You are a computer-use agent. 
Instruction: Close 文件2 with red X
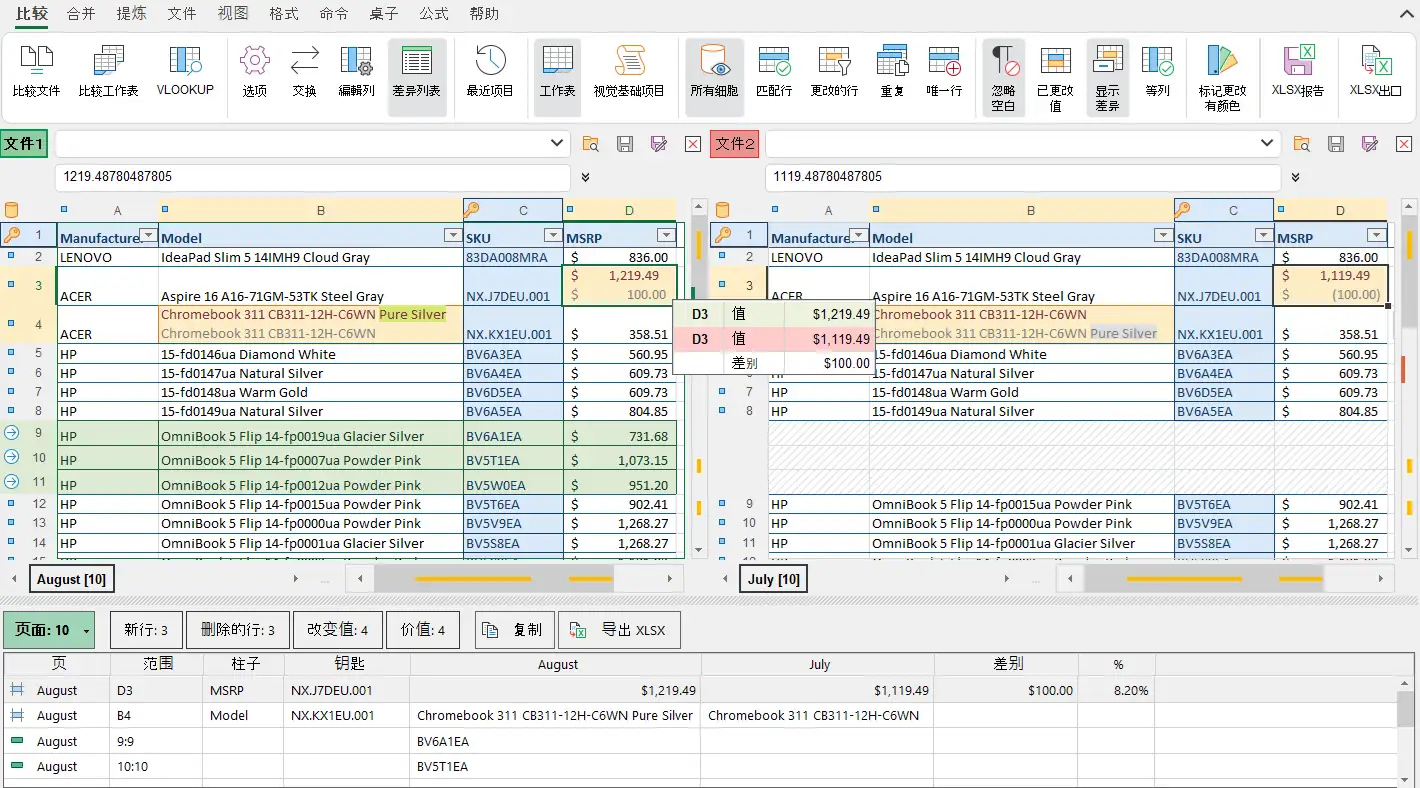click(x=1403, y=144)
